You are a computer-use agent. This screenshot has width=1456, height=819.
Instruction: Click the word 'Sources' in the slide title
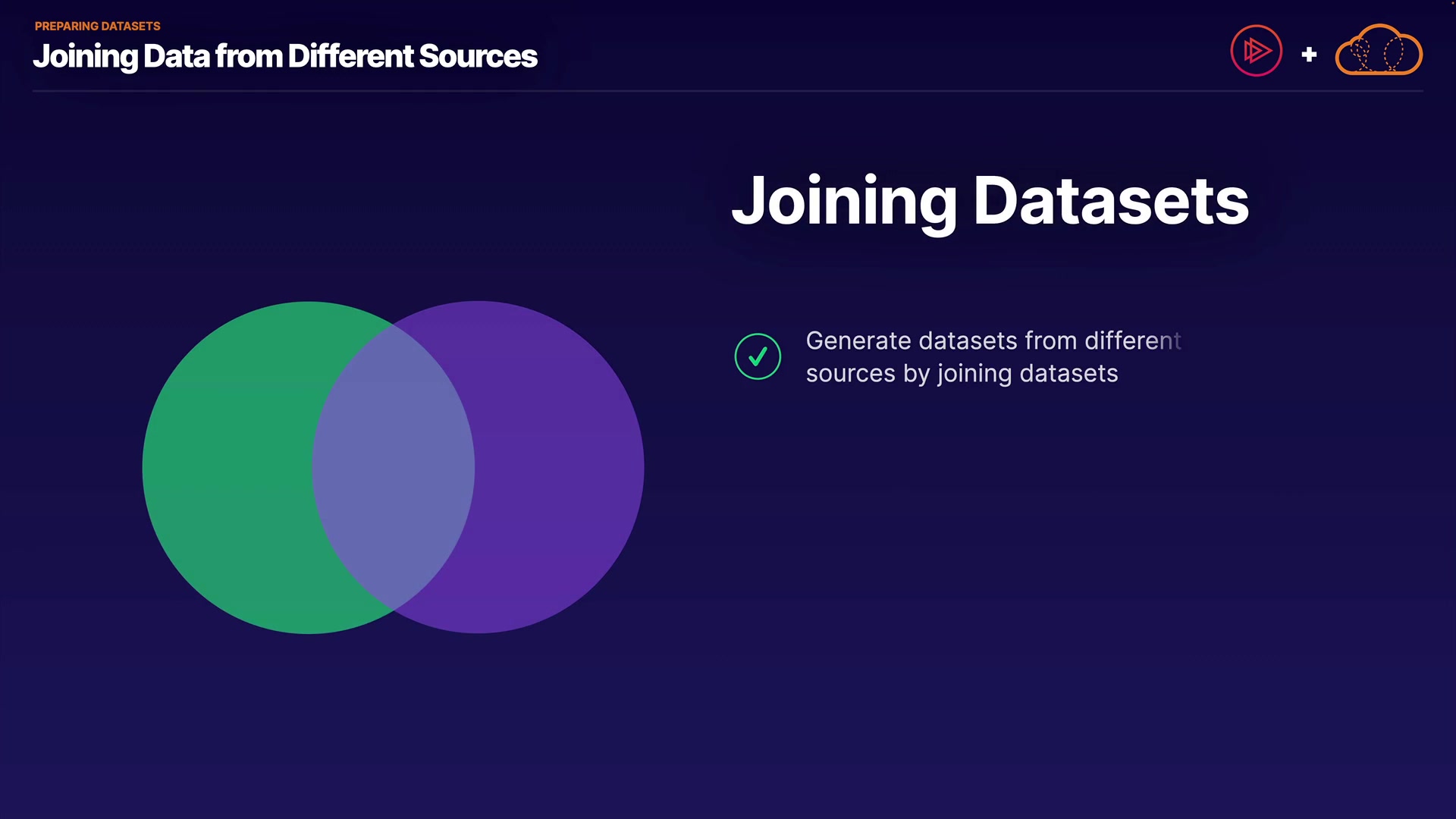(x=478, y=56)
